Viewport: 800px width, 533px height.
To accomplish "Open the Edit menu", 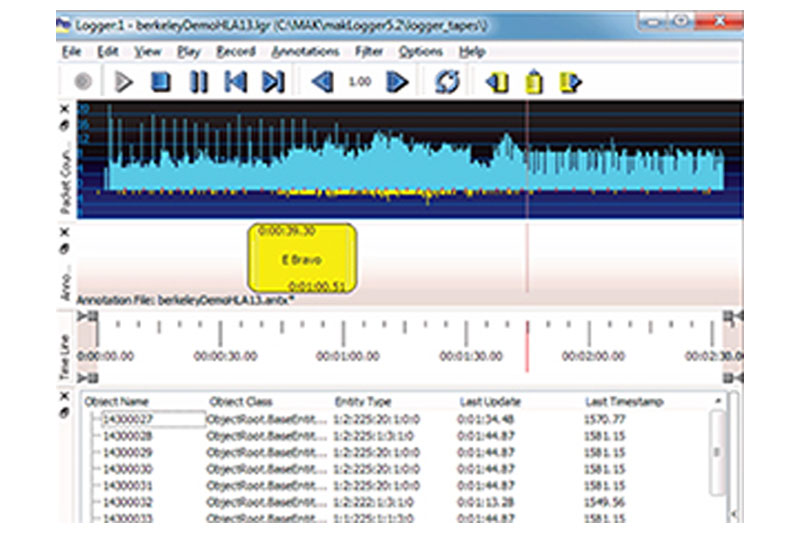I will click(108, 52).
